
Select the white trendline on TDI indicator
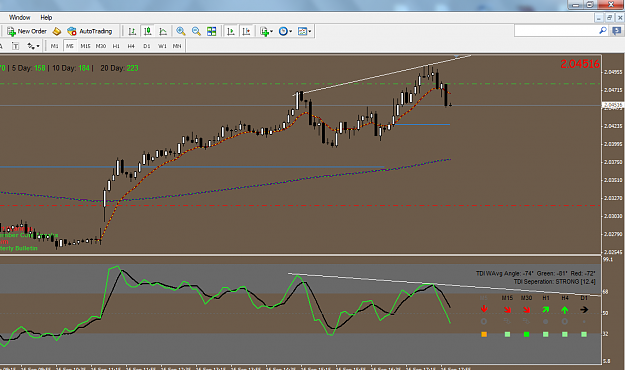point(444,285)
